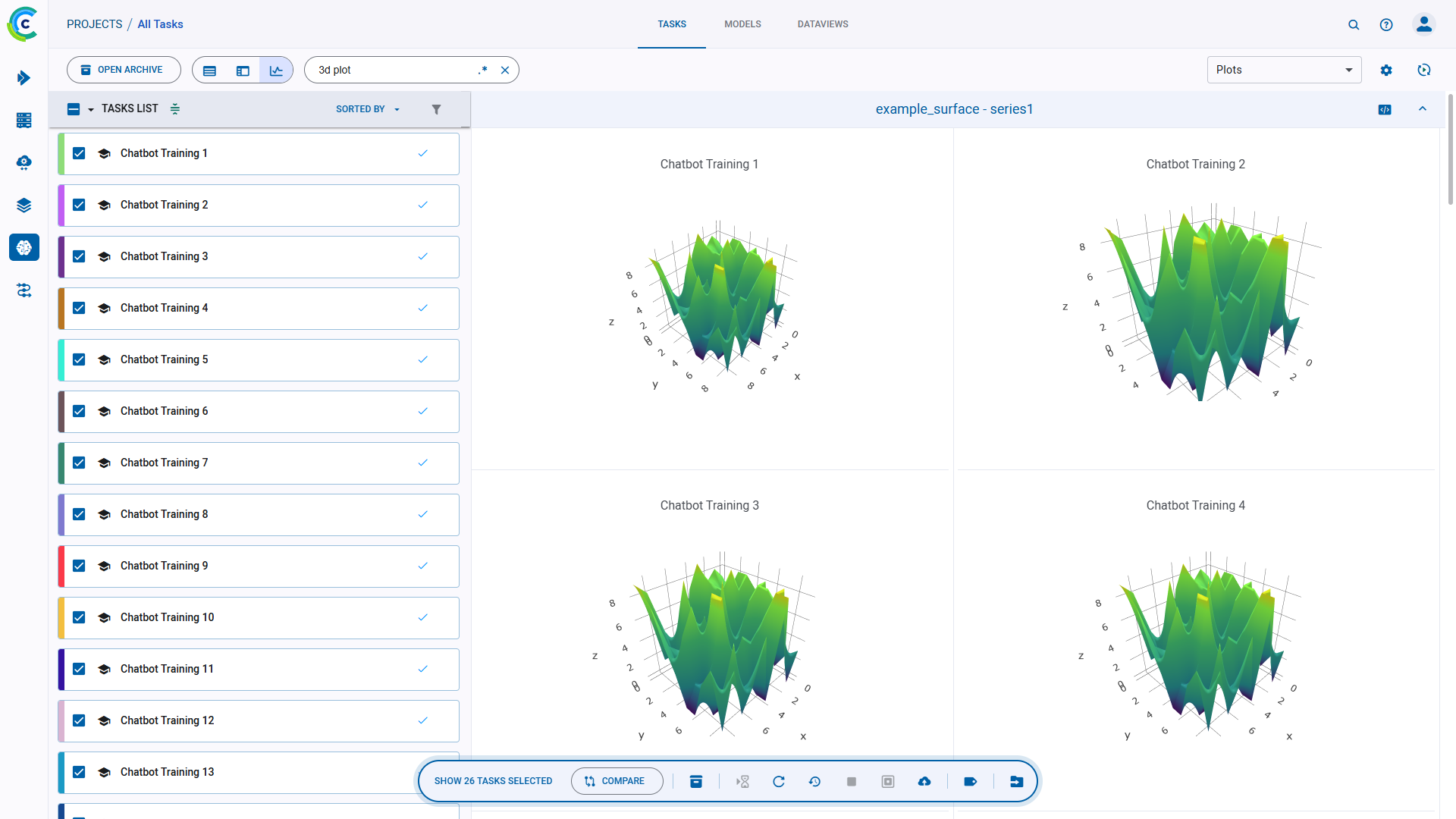
Task: Go to PROJECTS breadcrumb link
Action: (x=95, y=24)
